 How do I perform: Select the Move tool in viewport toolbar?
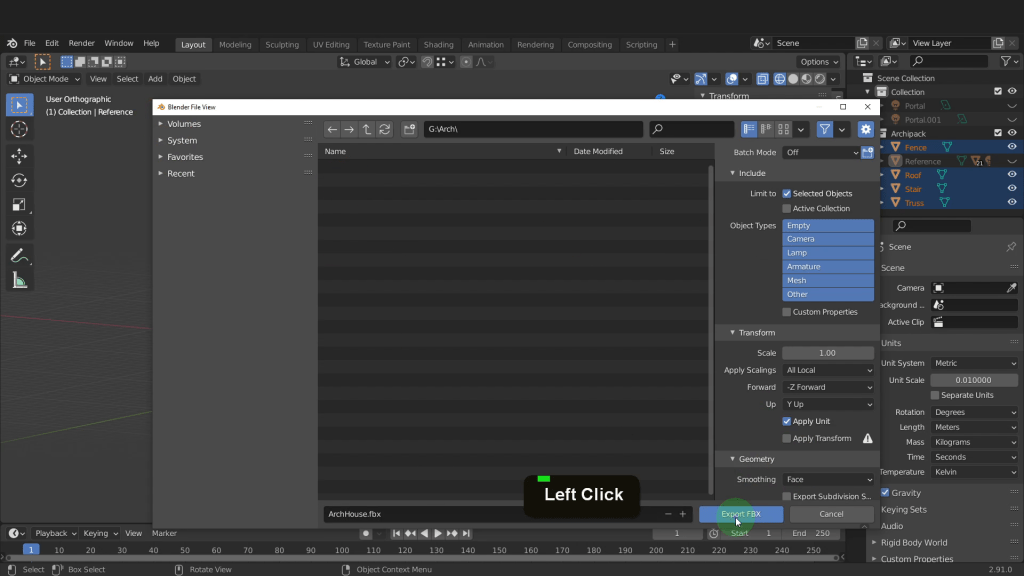point(19,155)
